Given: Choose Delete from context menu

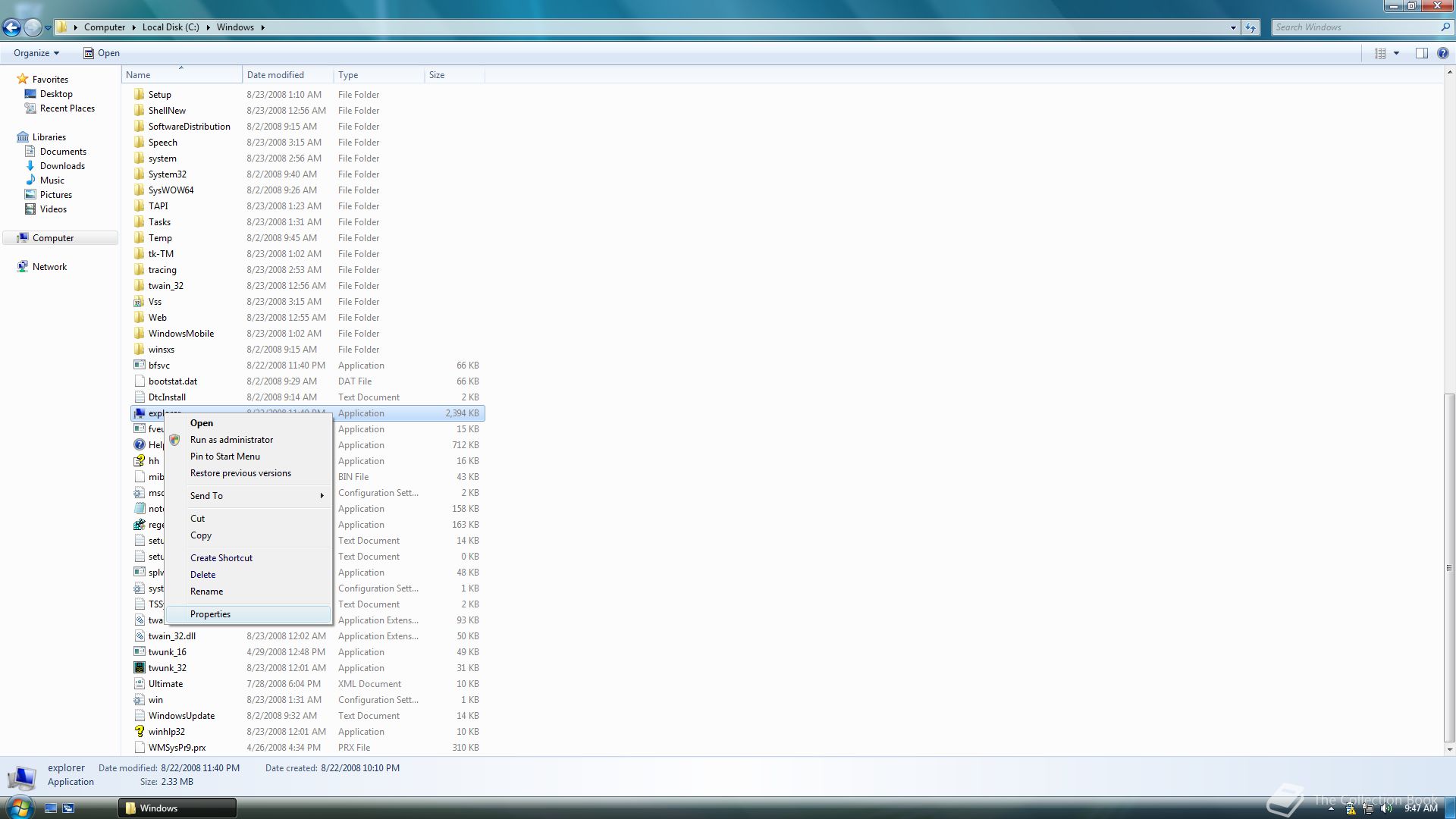Looking at the screenshot, I should pyautogui.click(x=249, y=575).
